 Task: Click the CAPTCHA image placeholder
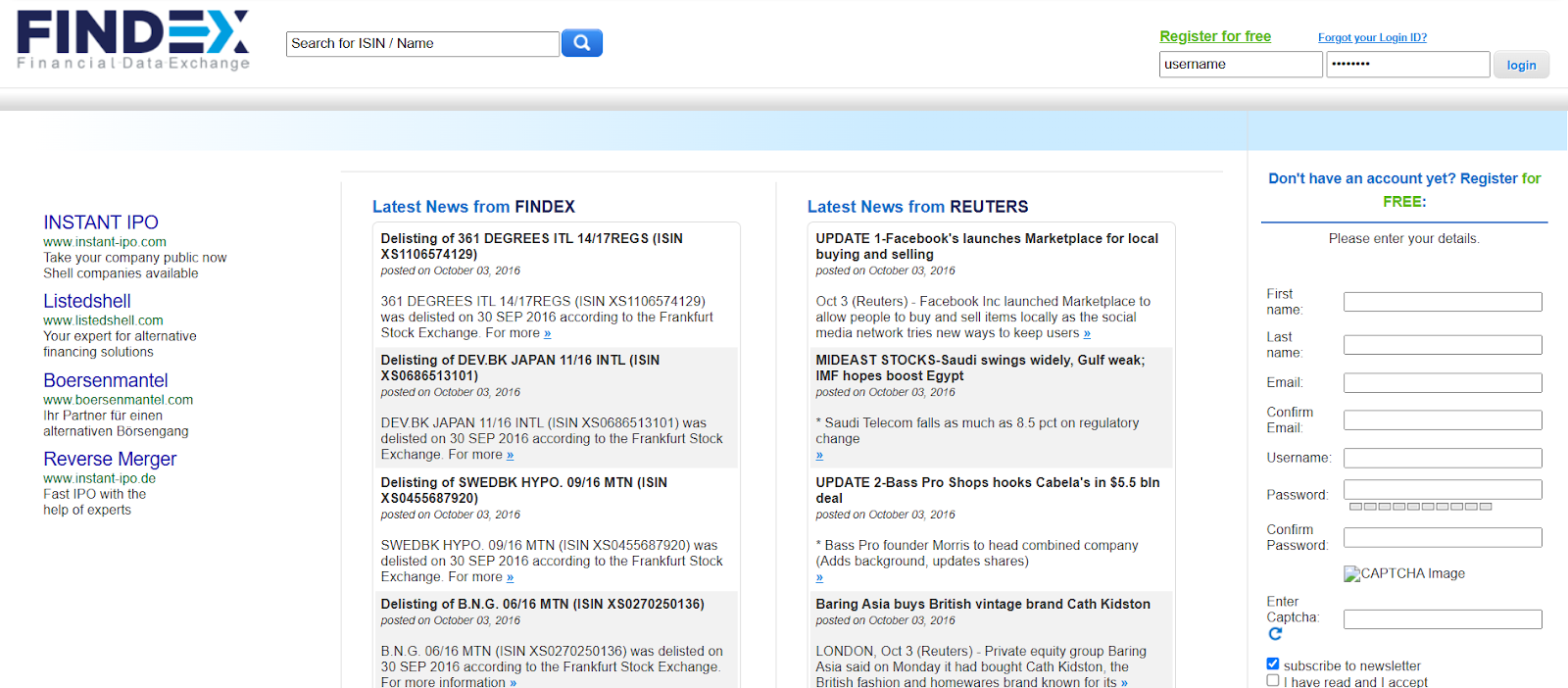[1403, 574]
